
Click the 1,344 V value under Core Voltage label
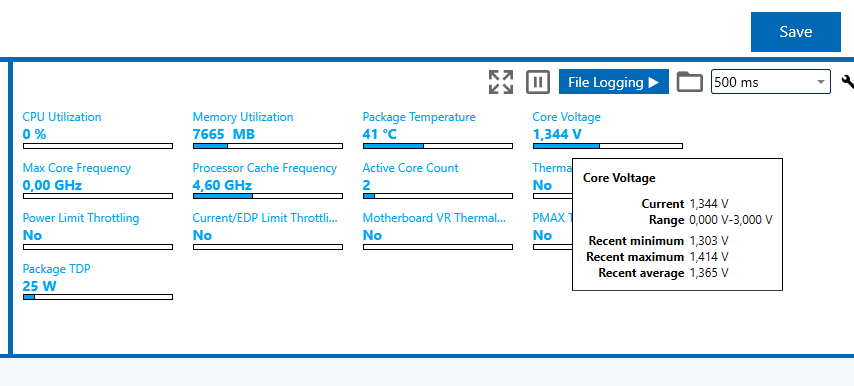pos(557,134)
